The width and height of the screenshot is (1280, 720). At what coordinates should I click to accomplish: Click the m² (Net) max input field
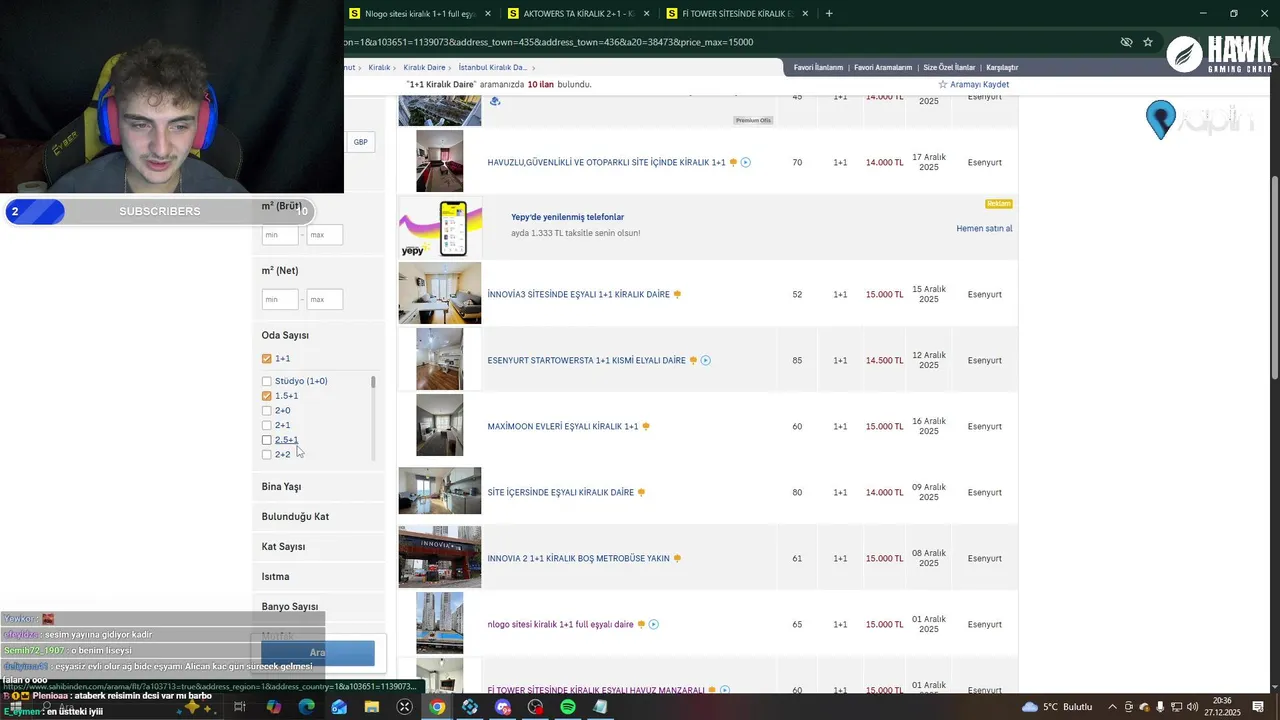coord(324,299)
